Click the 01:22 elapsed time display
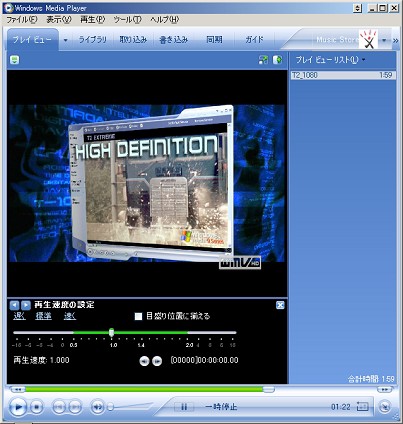 (x=341, y=407)
